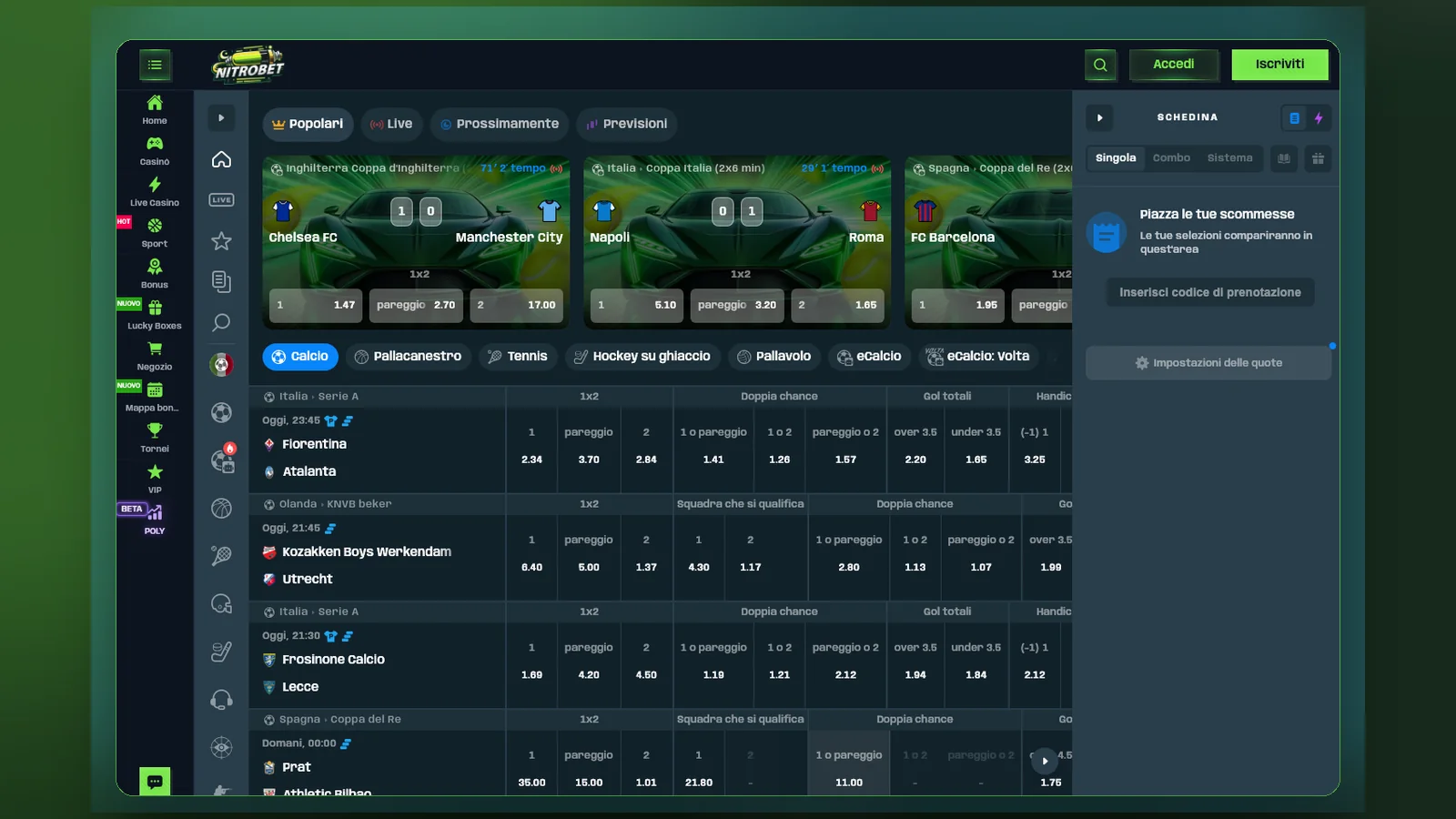This screenshot has width=1456, height=819.
Task: Toggle the betslip list icon in Schedina
Action: tap(1294, 118)
